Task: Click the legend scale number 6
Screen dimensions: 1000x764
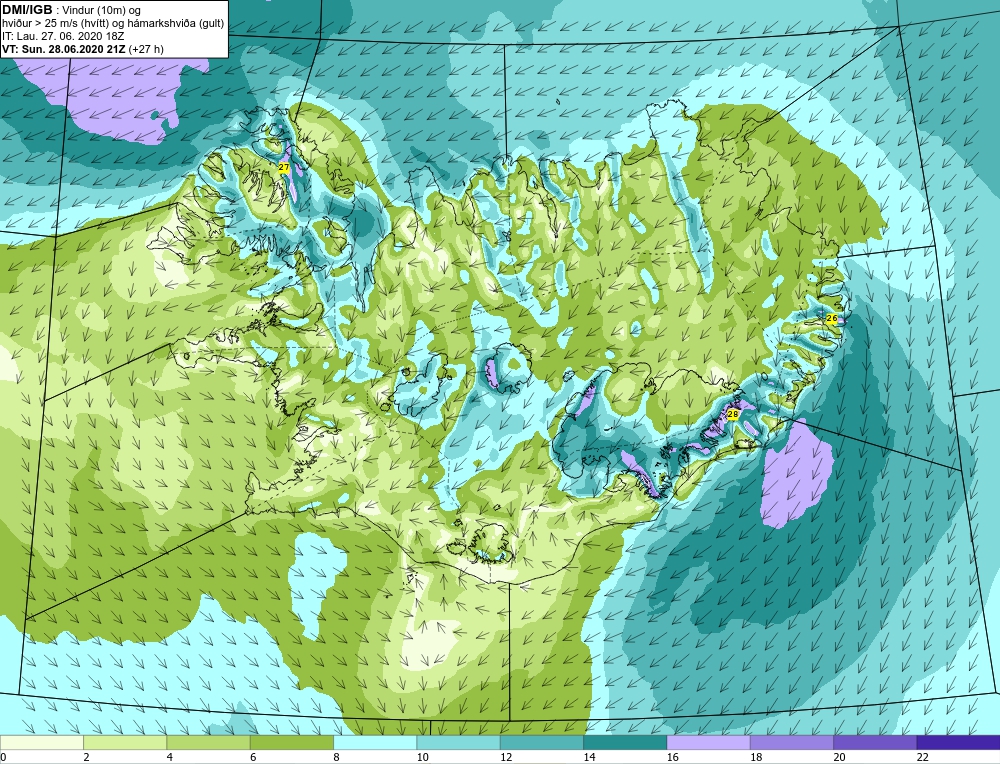Action: click(x=253, y=757)
